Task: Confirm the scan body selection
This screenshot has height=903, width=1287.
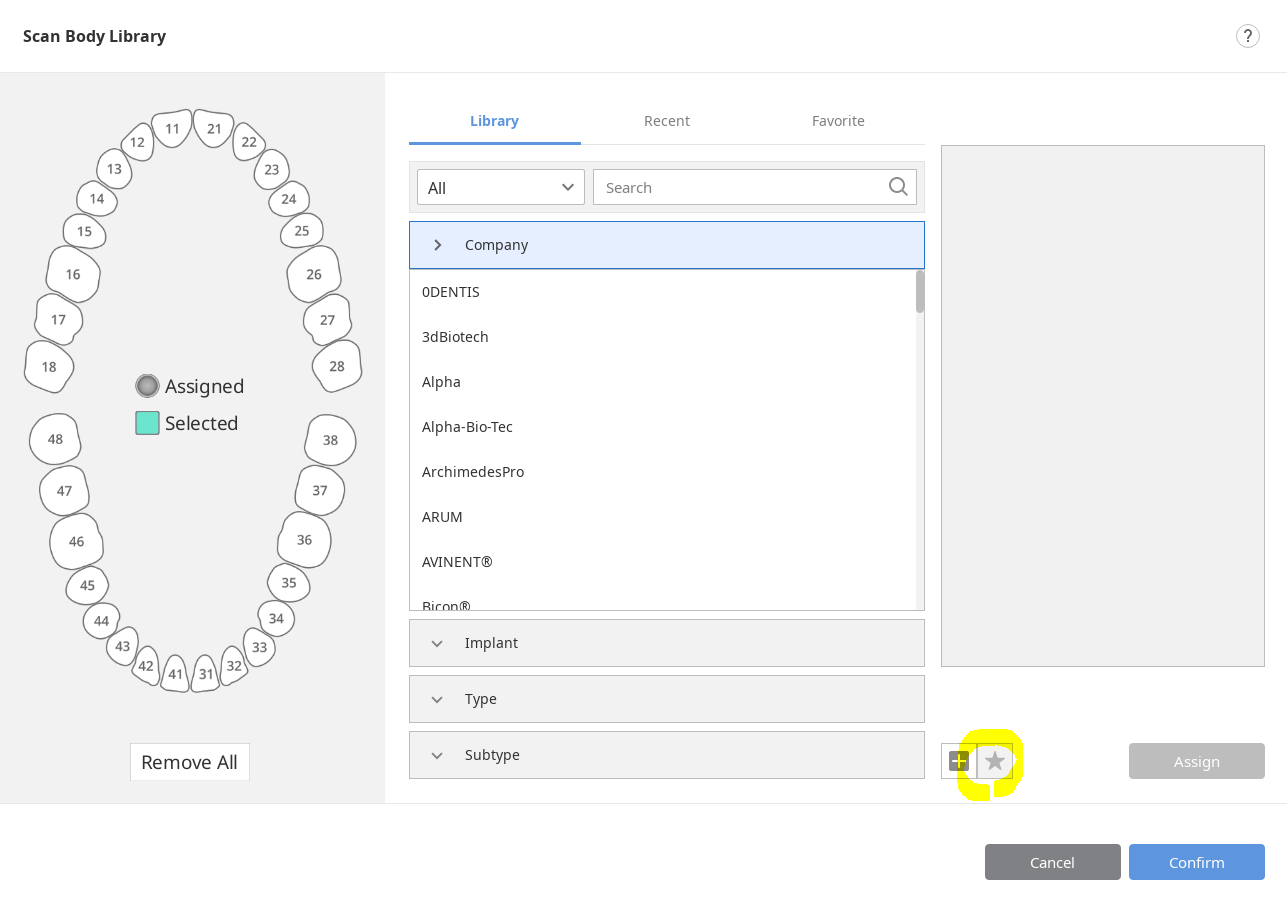Action: 1197,862
